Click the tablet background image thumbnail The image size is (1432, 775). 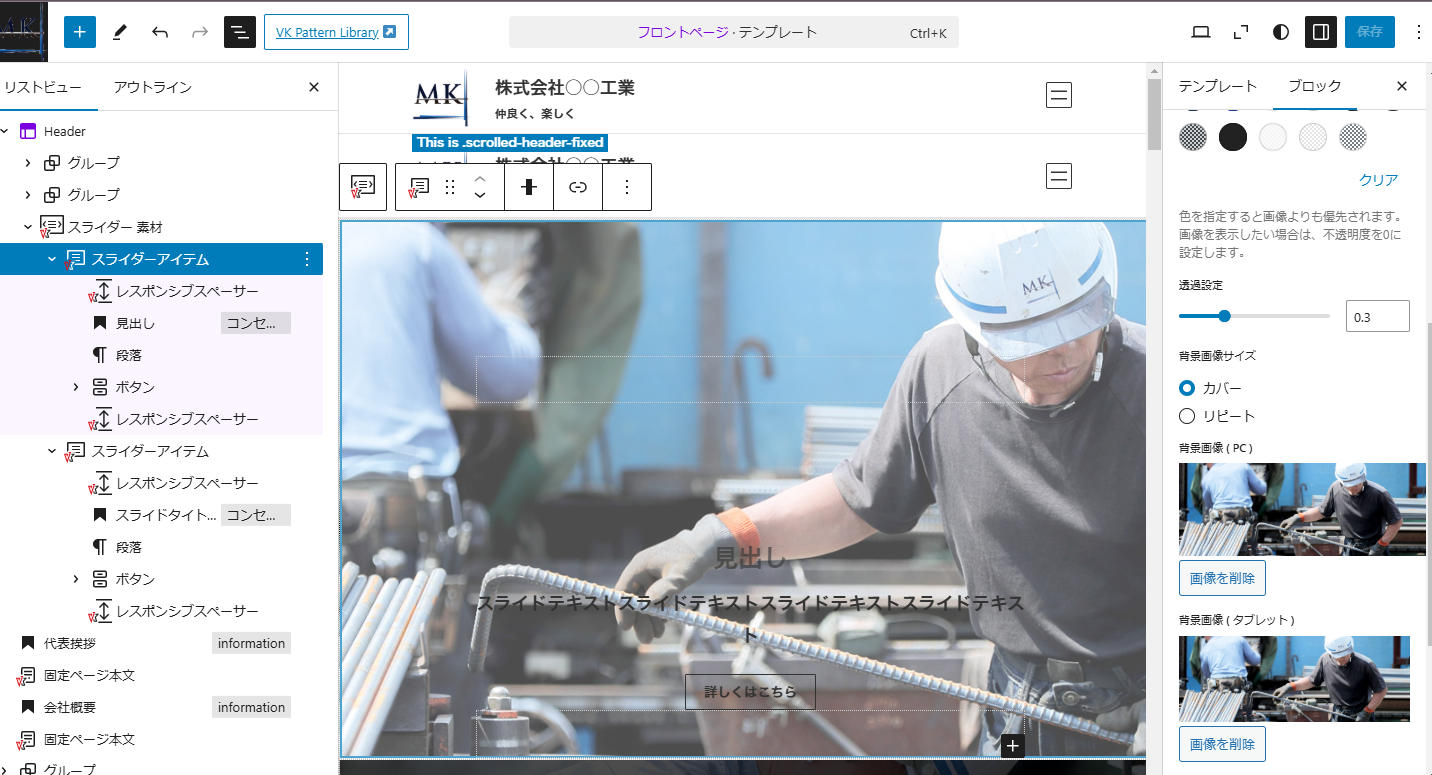(x=1294, y=679)
